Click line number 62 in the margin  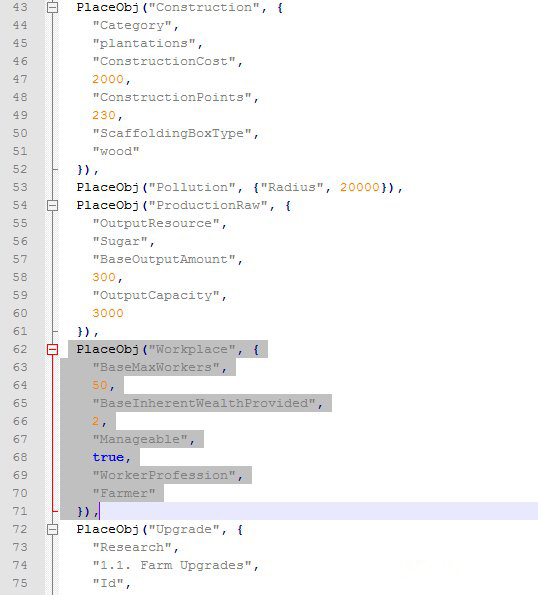pyautogui.click(x=20, y=349)
